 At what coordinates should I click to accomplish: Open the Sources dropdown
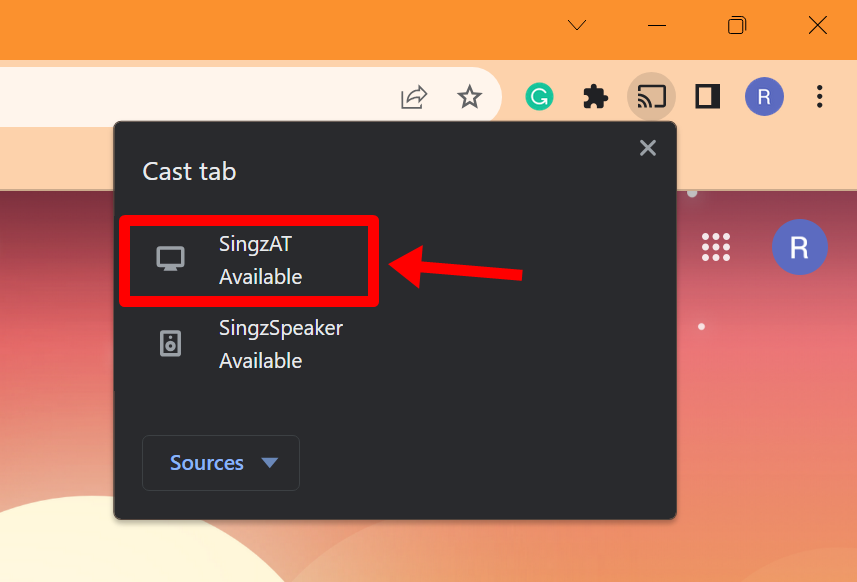click(x=221, y=463)
